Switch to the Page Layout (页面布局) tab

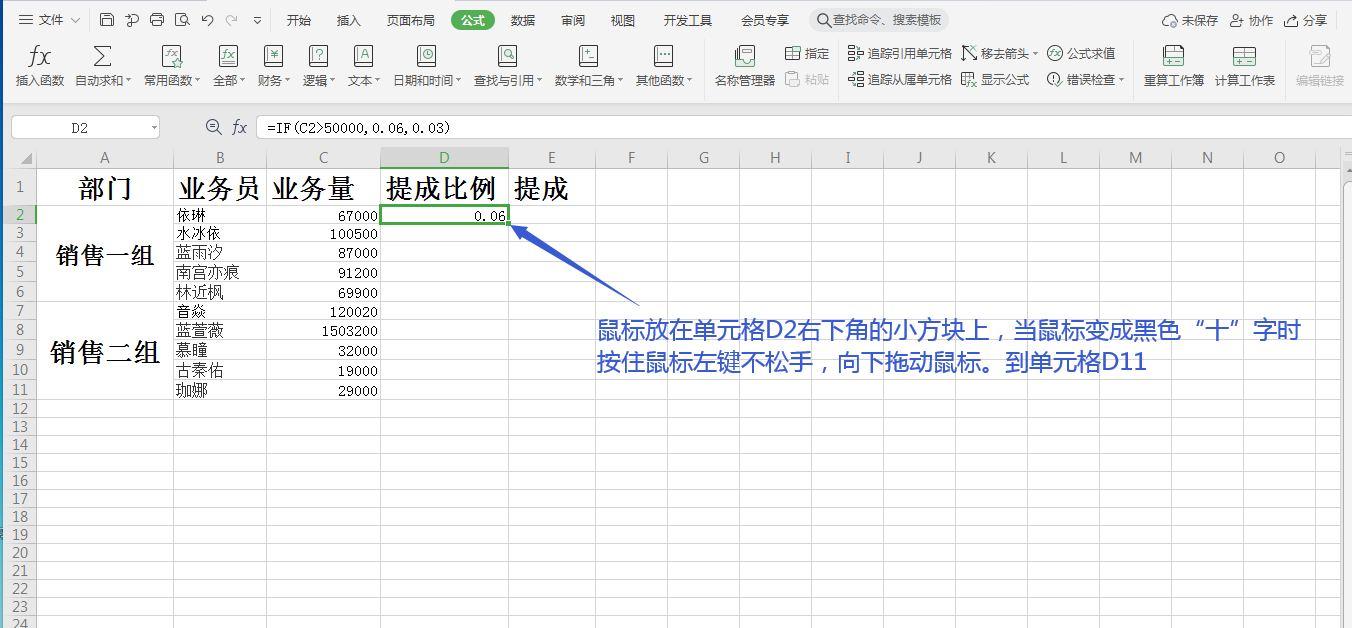pos(411,20)
